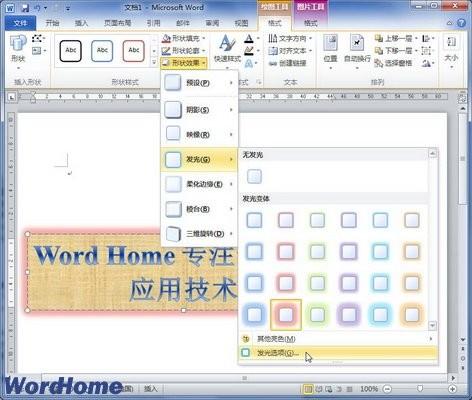
Task: Open the 位置 position button
Action: pos(330,52)
